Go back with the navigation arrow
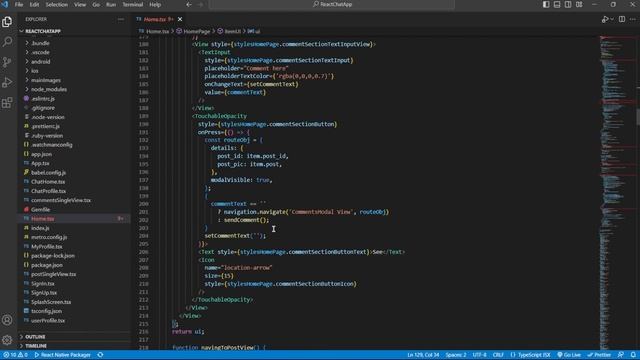This screenshot has width=640, height=360. click(189, 4)
